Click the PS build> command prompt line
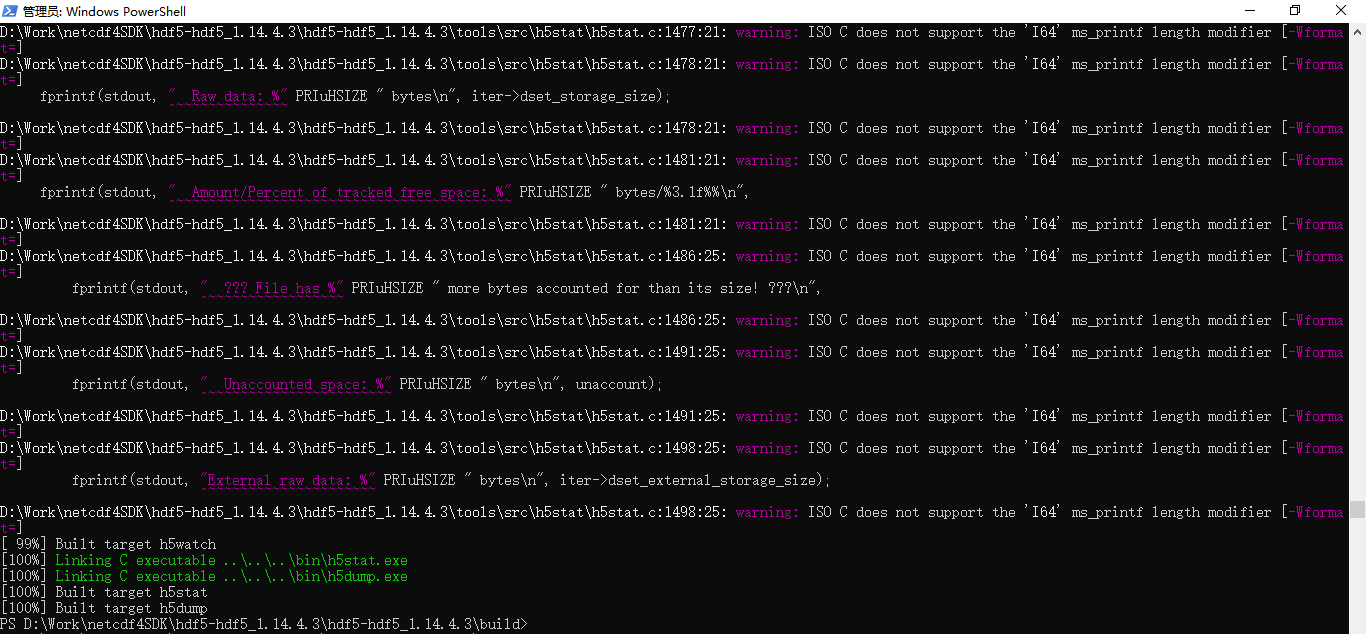 264,624
